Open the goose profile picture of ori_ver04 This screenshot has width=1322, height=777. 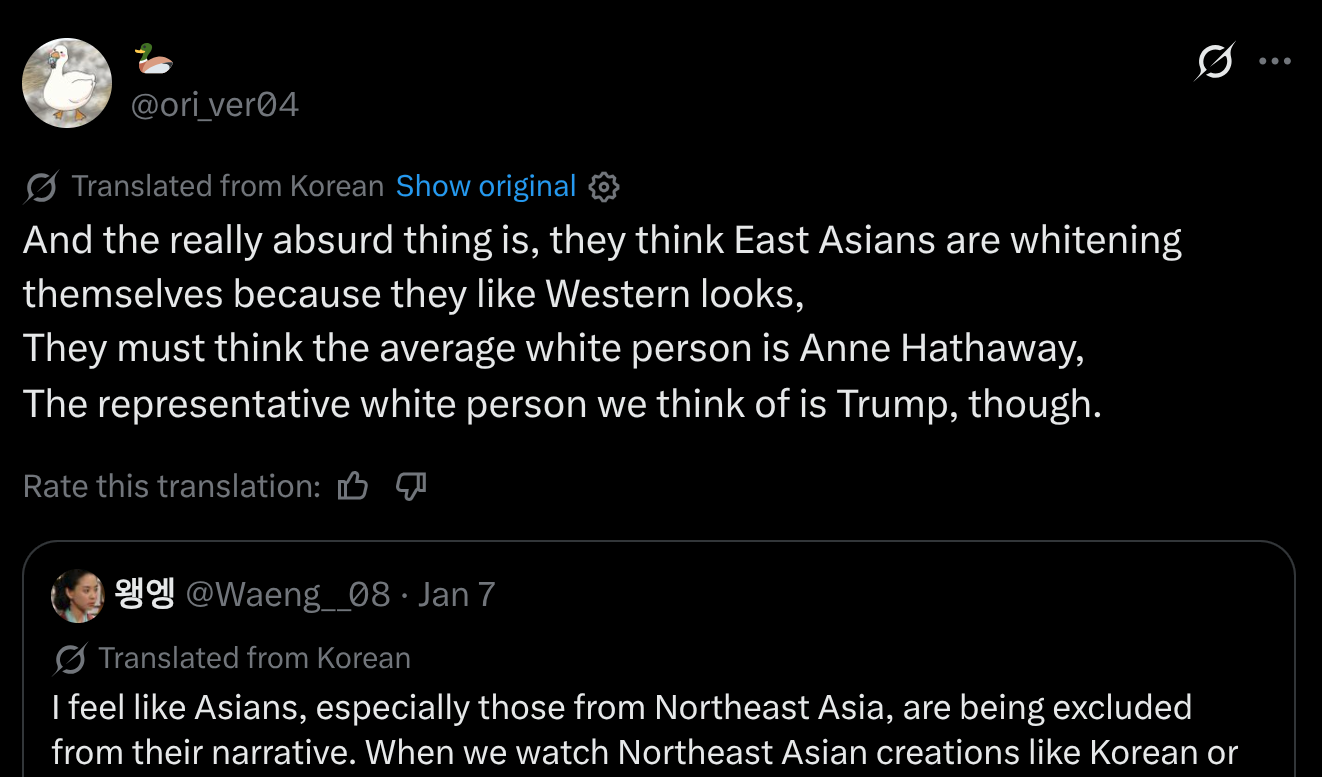pos(67,83)
